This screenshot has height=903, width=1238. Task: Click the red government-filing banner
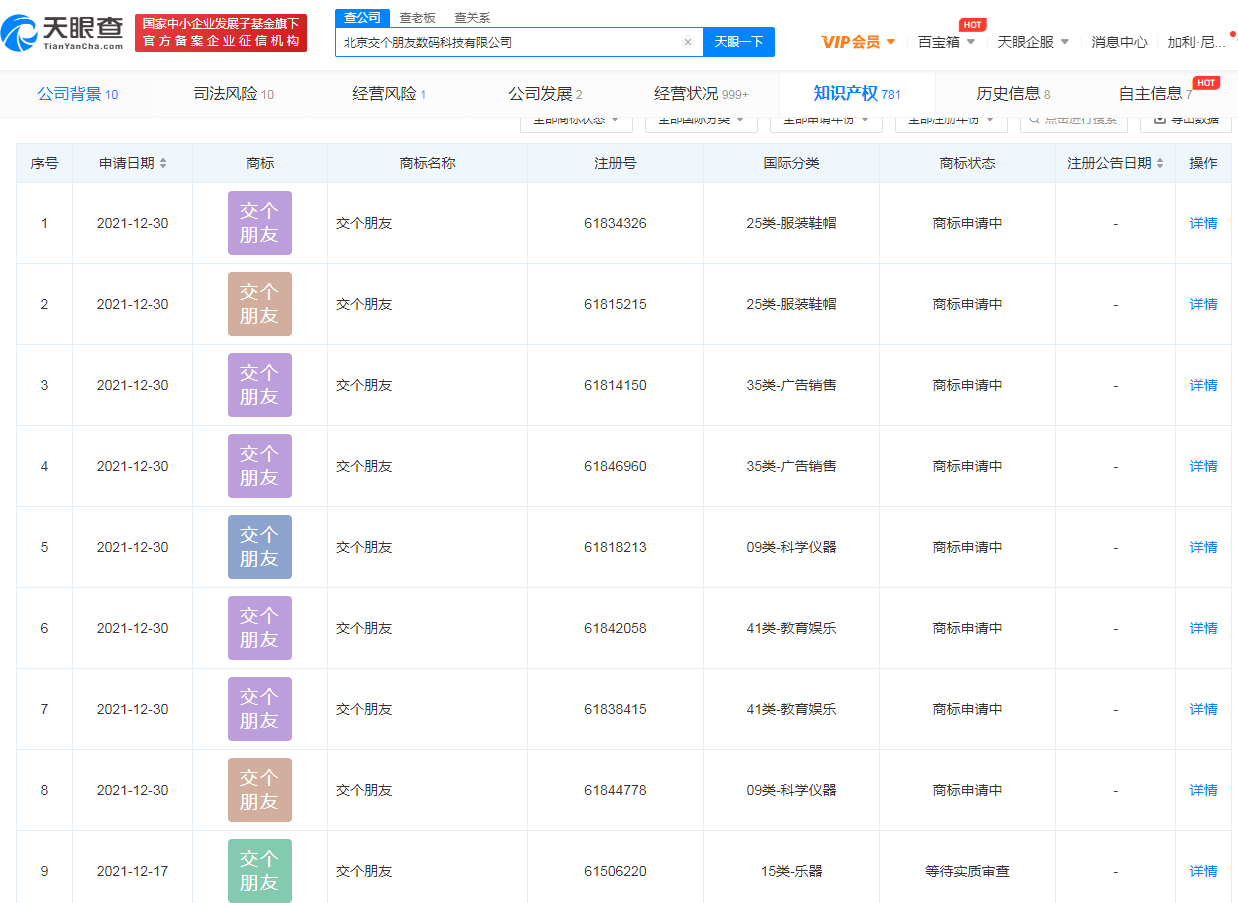tap(221, 33)
